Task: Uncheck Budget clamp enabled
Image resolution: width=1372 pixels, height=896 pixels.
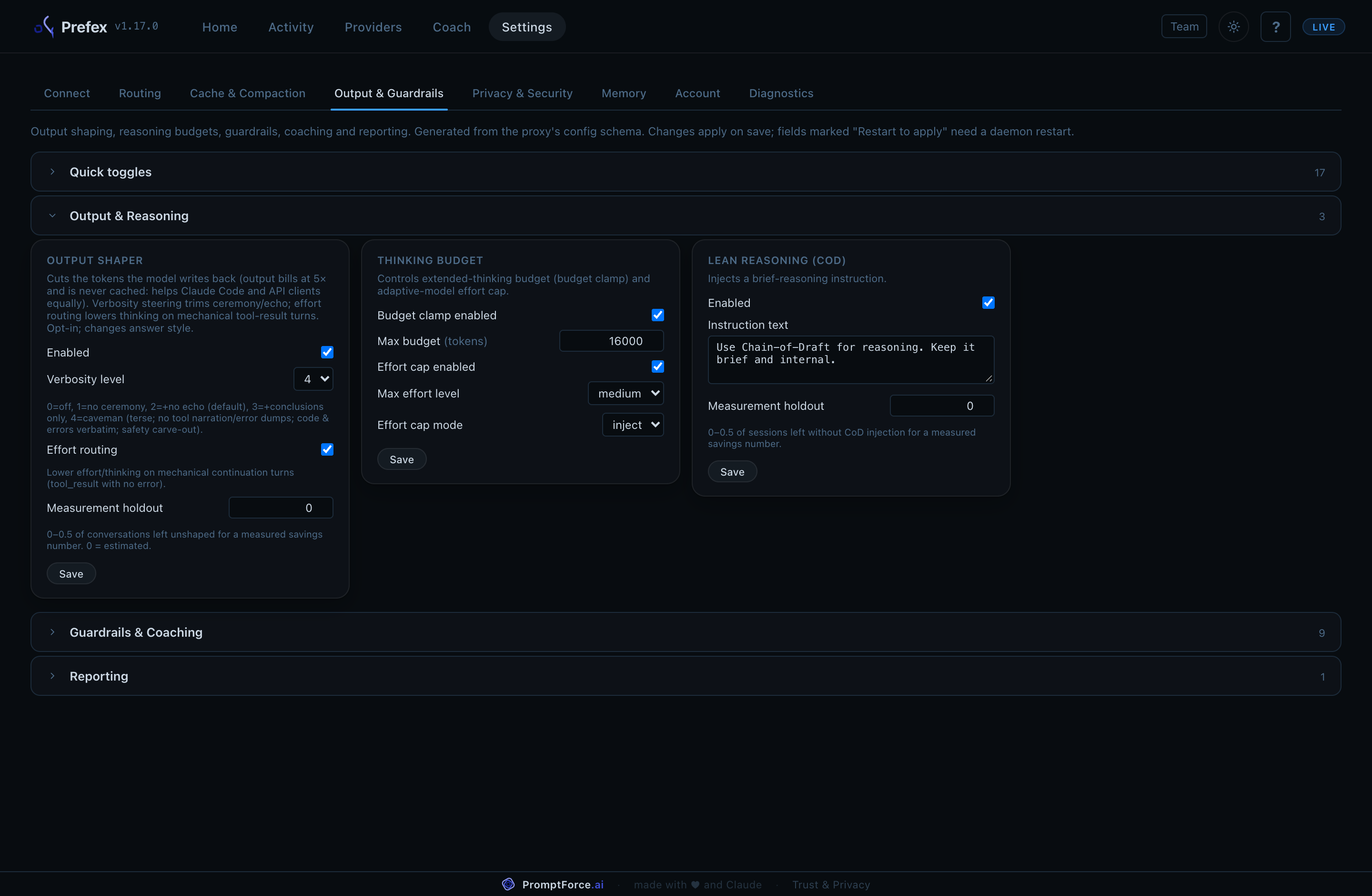Action: pyautogui.click(x=657, y=315)
